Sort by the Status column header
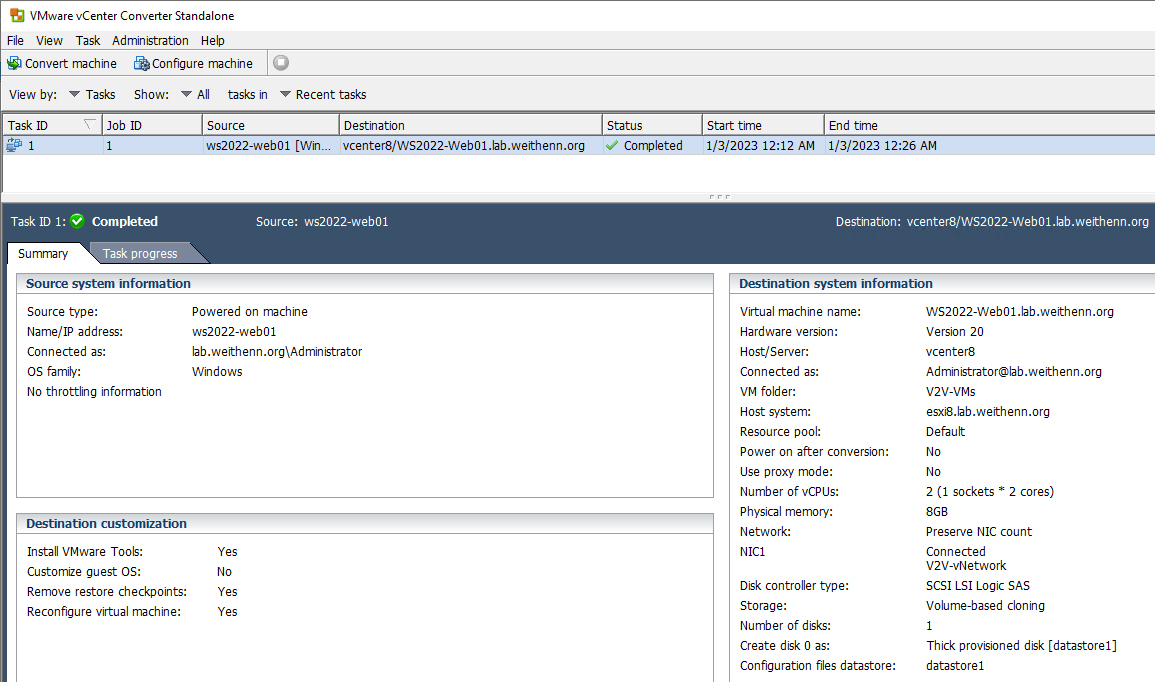 [652, 125]
